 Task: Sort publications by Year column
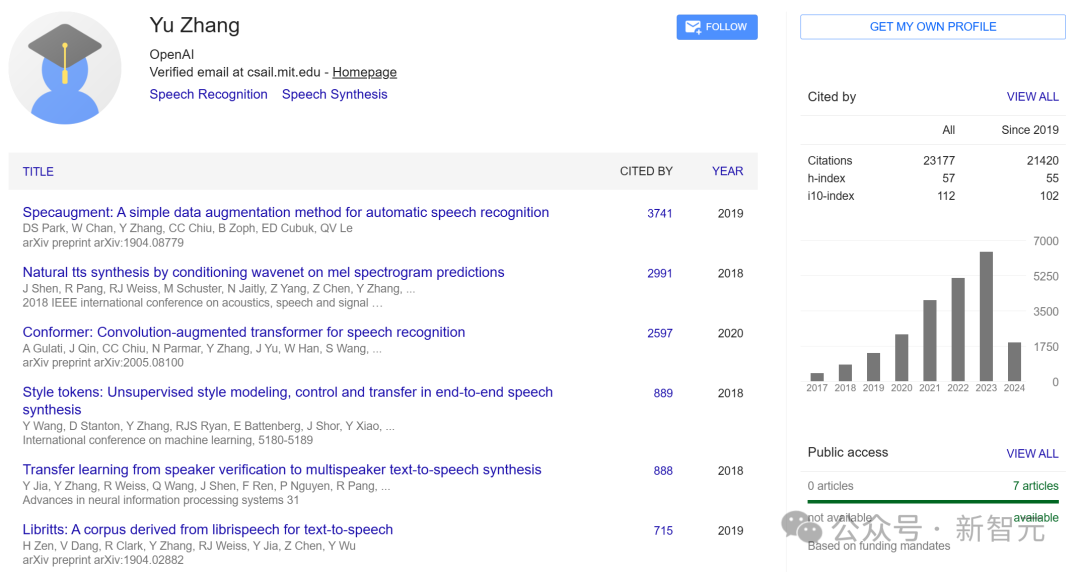click(727, 171)
